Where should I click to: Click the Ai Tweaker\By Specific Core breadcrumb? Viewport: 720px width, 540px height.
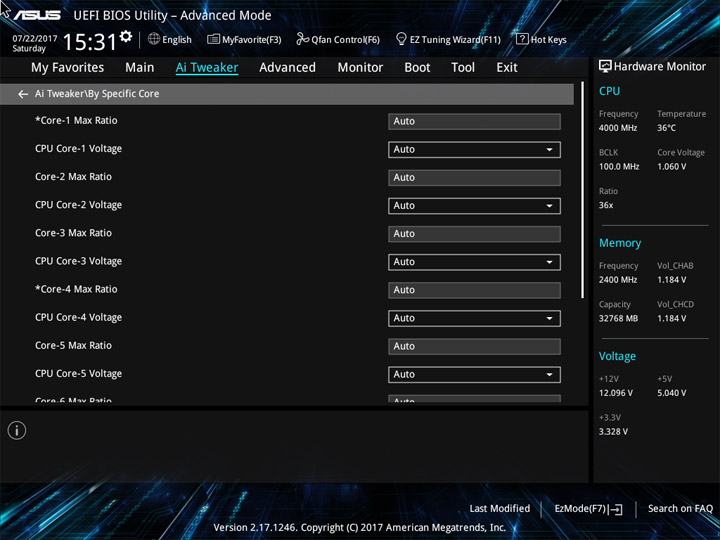click(97, 94)
